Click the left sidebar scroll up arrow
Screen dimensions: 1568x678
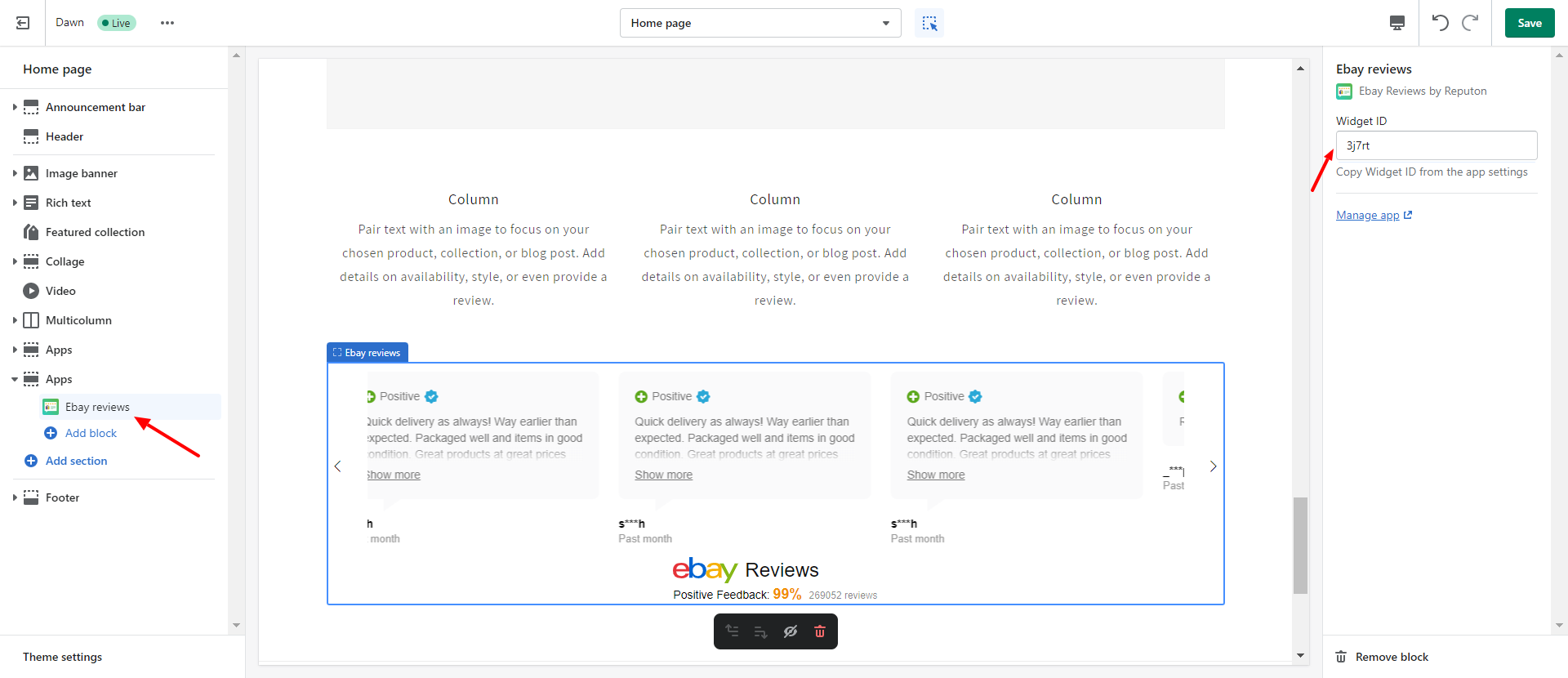pos(236,56)
